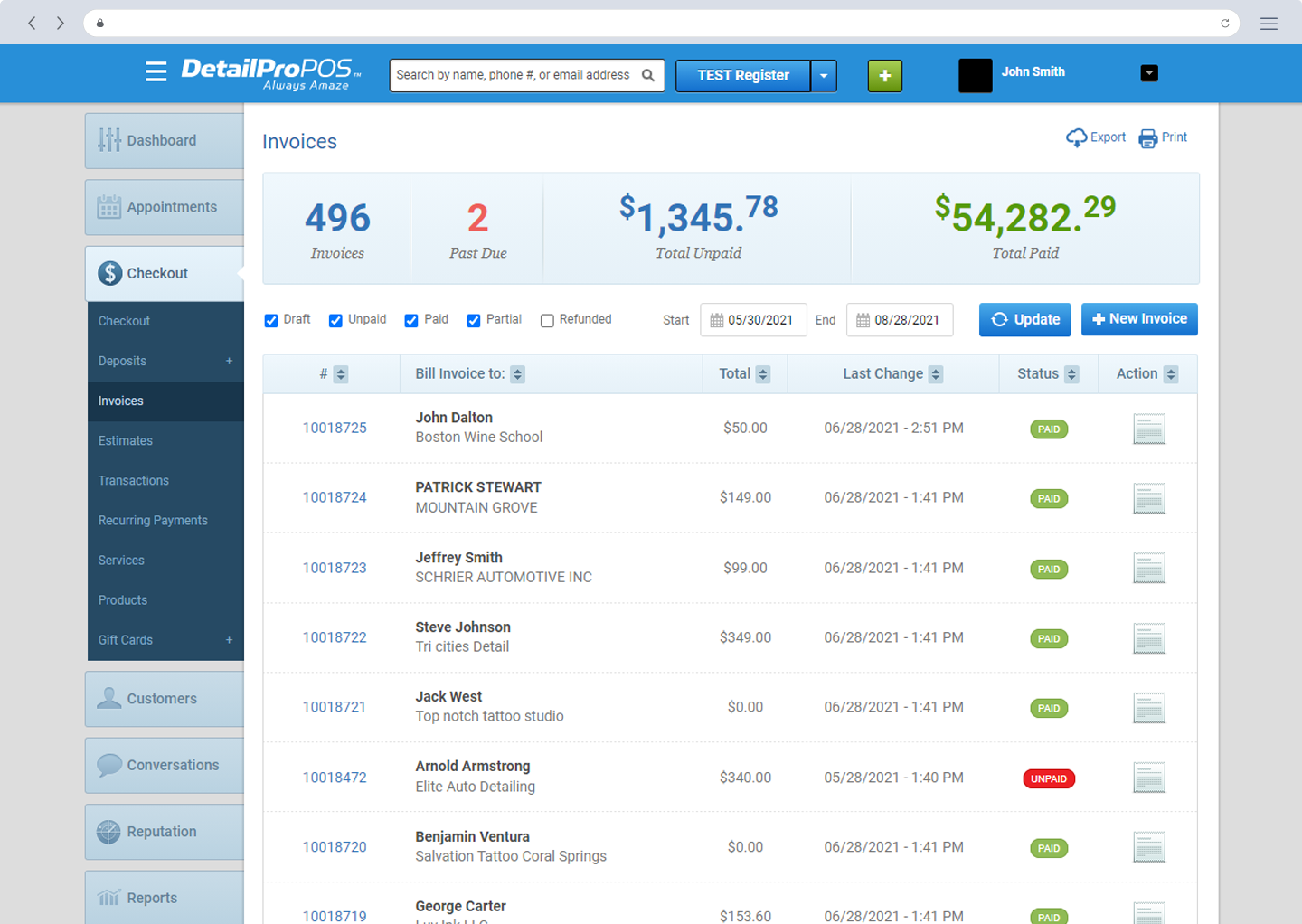
Task: Click the hamburger menu icon beside DetailProPOS logo
Action: tap(156, 71)
